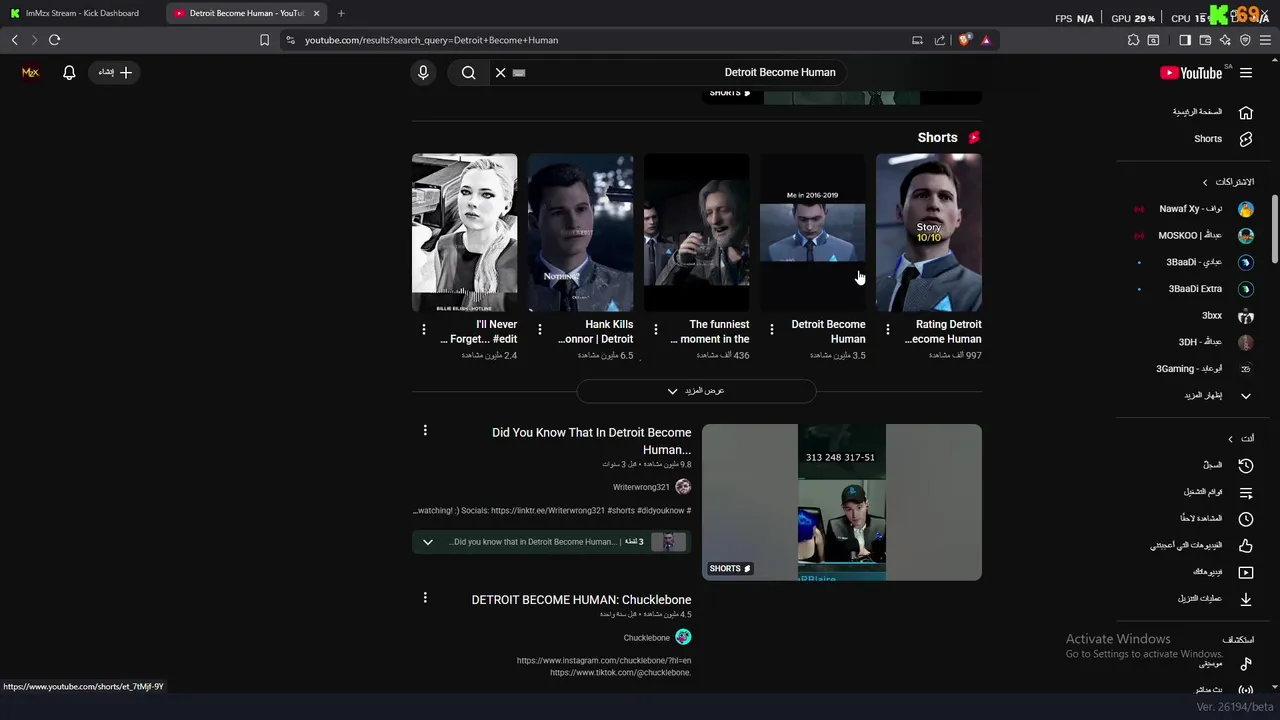
Task: Open Brave VPN shield icon
Action: pyautogui.click(x=1245, y=40)
